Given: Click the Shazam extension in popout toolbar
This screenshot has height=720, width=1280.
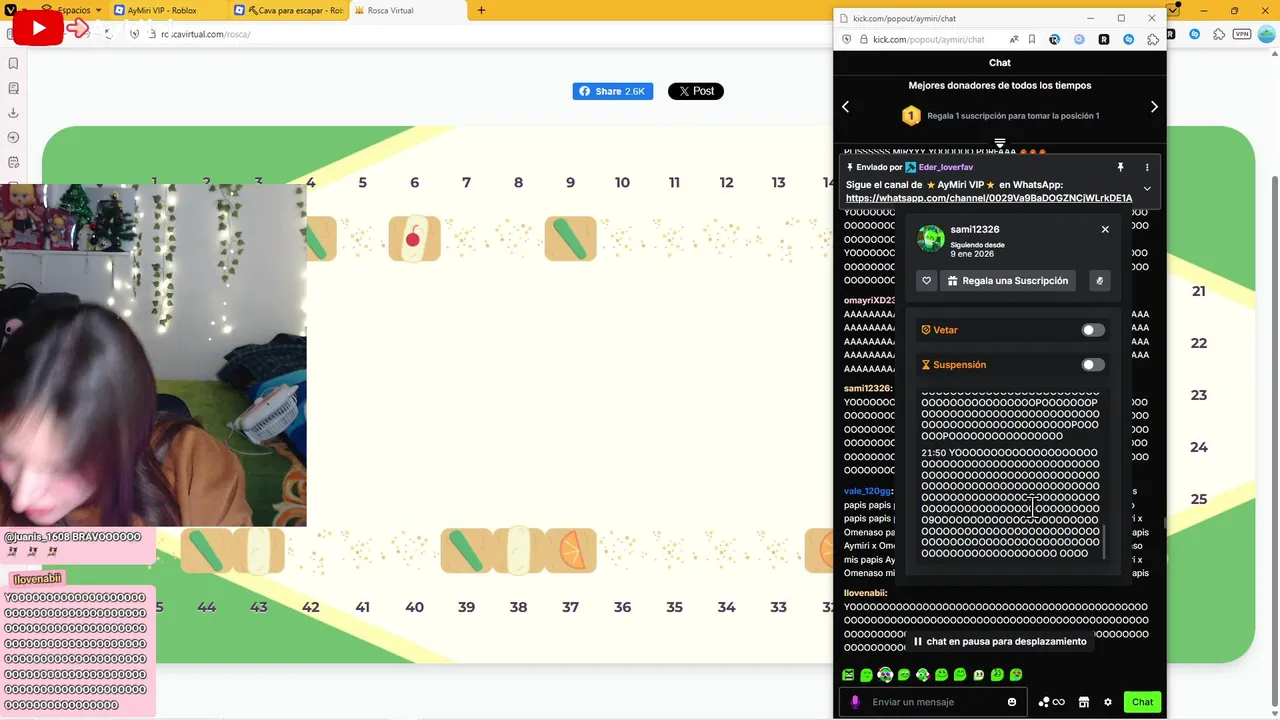Looking at the screenshot, I should click(x=1128, y=40).
